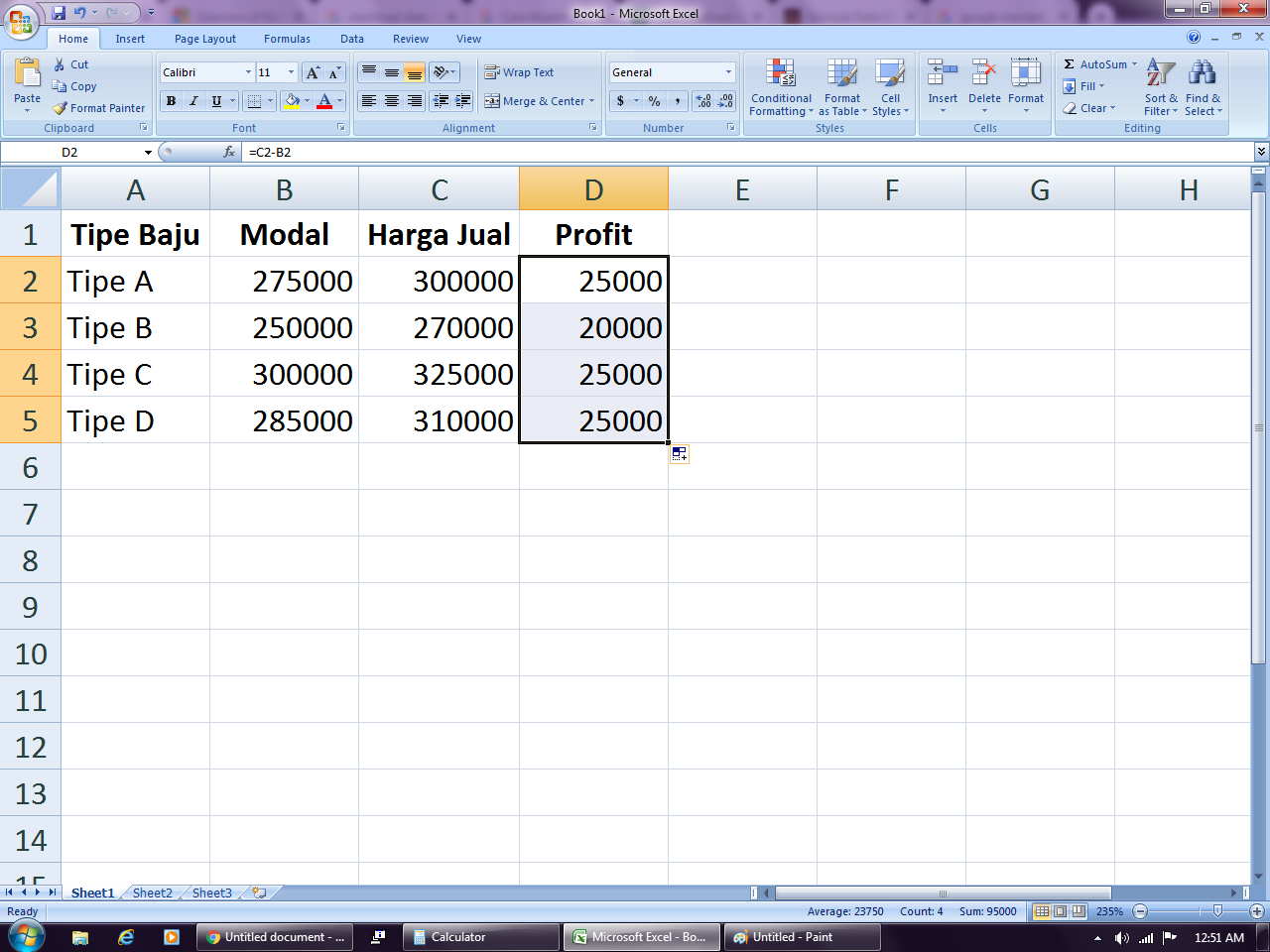Open the Insert ribbon tab
Image resolution: width=1270 pixels, height=952 pixels.
pos(130,39)
